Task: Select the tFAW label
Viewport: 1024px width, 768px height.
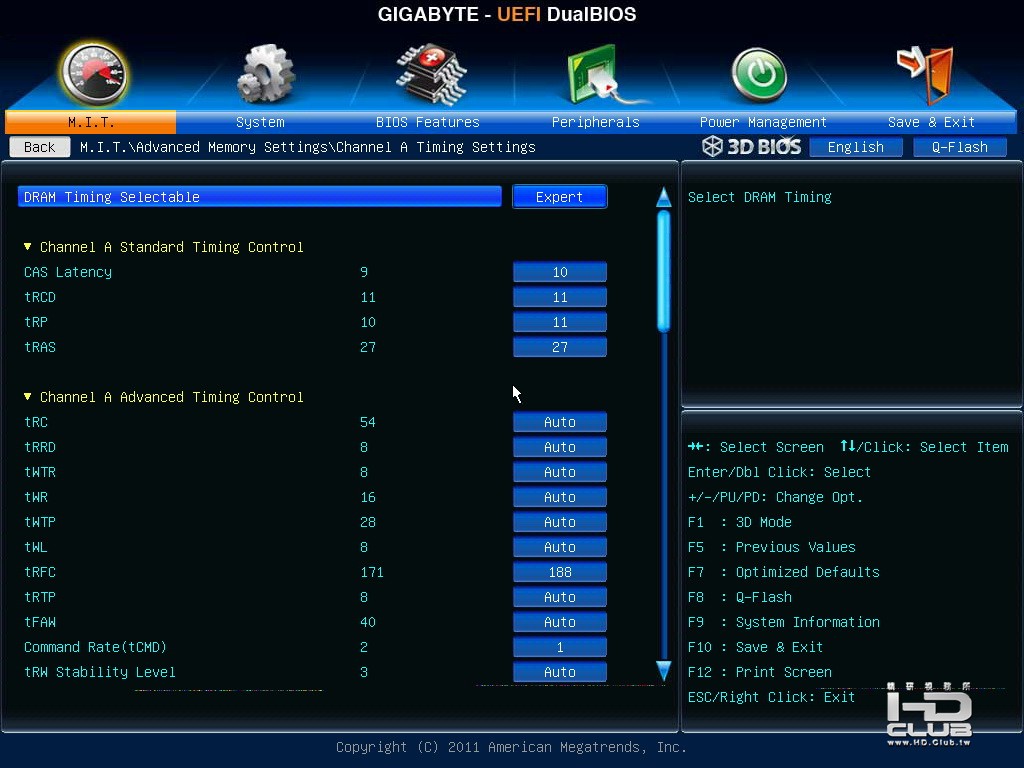Action: pos(40,622)
